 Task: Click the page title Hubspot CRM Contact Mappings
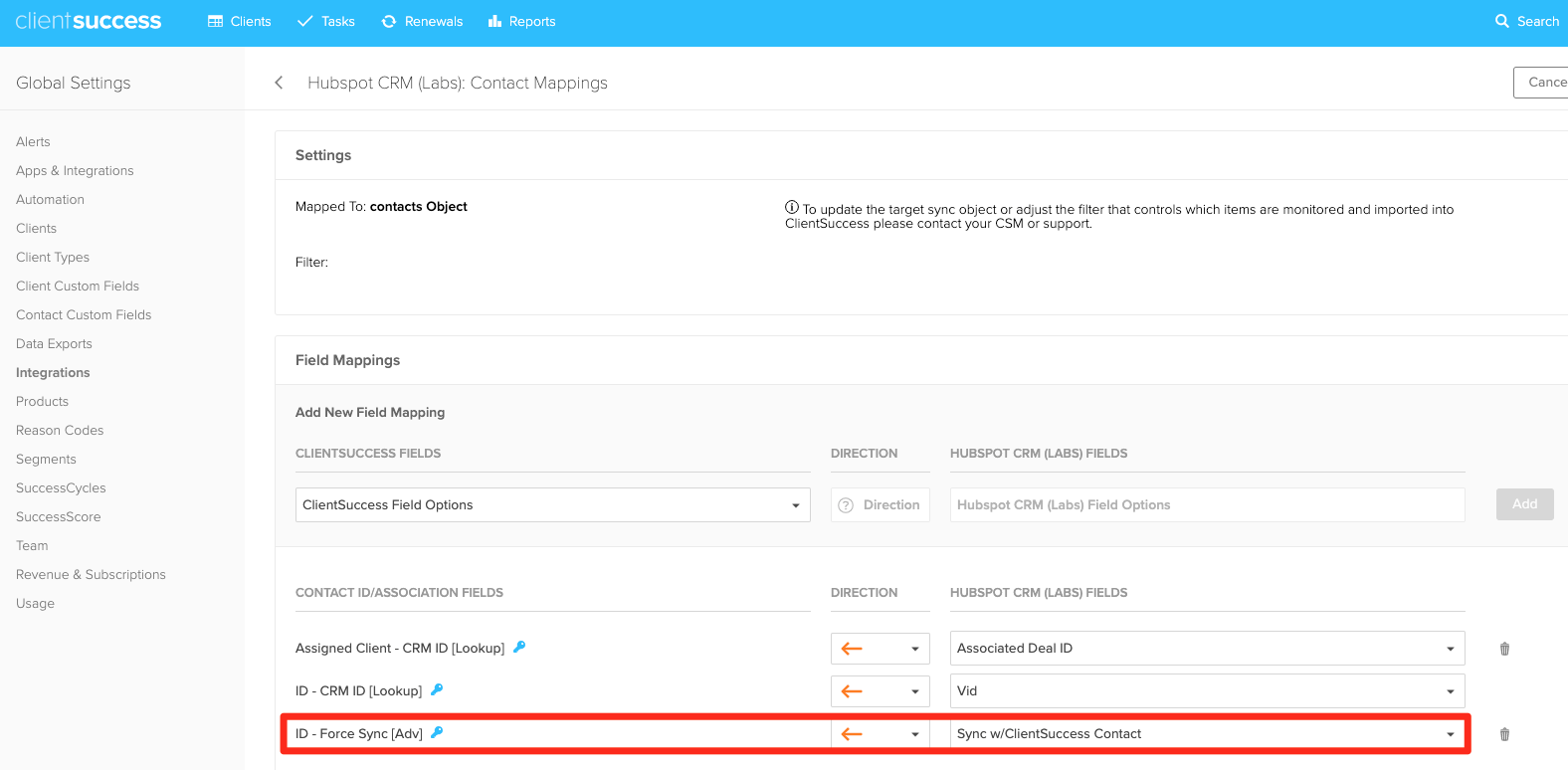point(458,83)
